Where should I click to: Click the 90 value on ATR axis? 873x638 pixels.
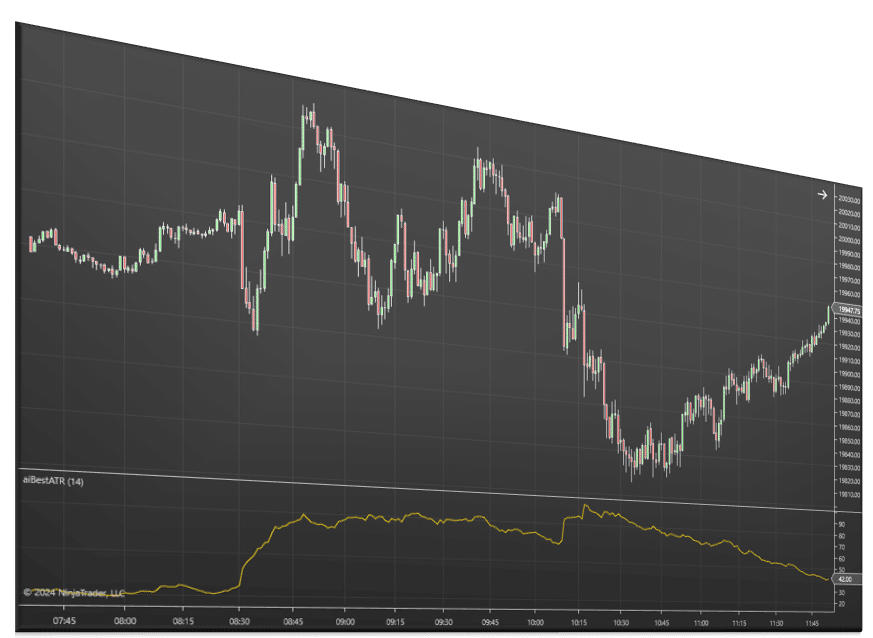click(x=841, y=524)
